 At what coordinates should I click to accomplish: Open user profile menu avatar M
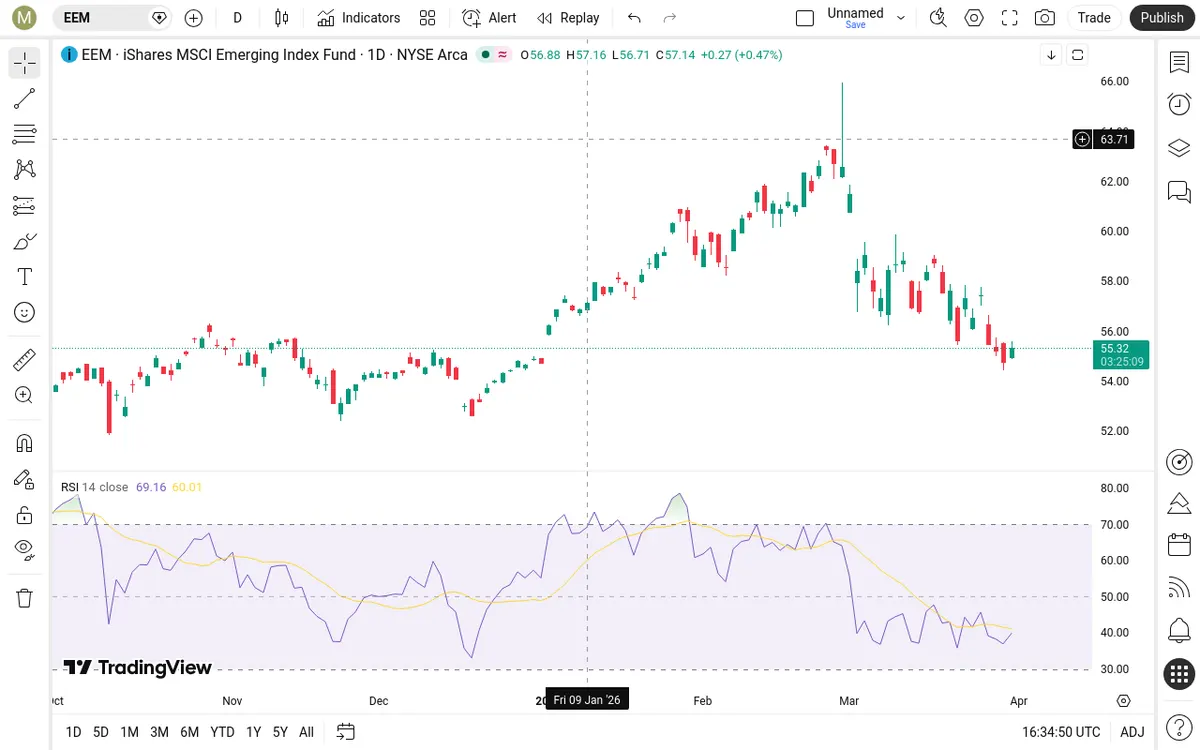click(x=25, y=17)
